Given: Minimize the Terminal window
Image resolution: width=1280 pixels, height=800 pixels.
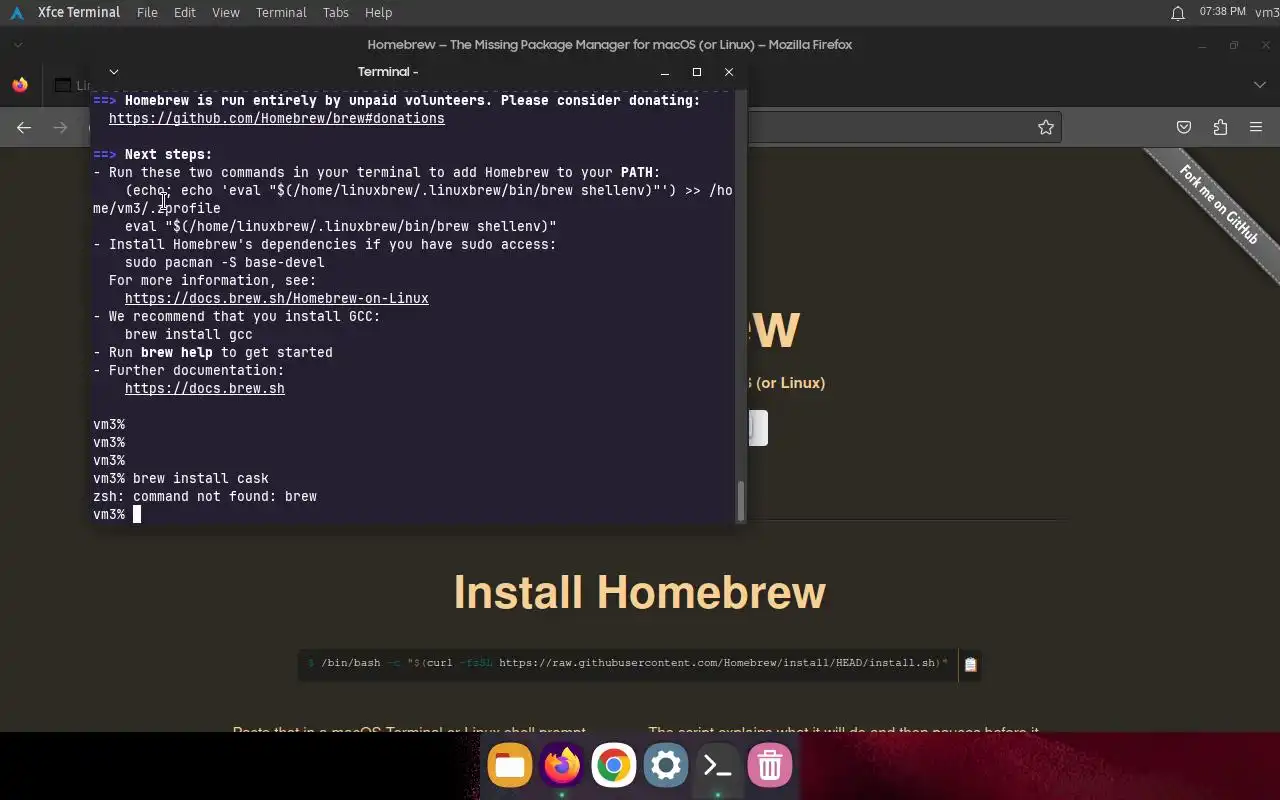Looking at the screenshot, I should click(665, 72).
